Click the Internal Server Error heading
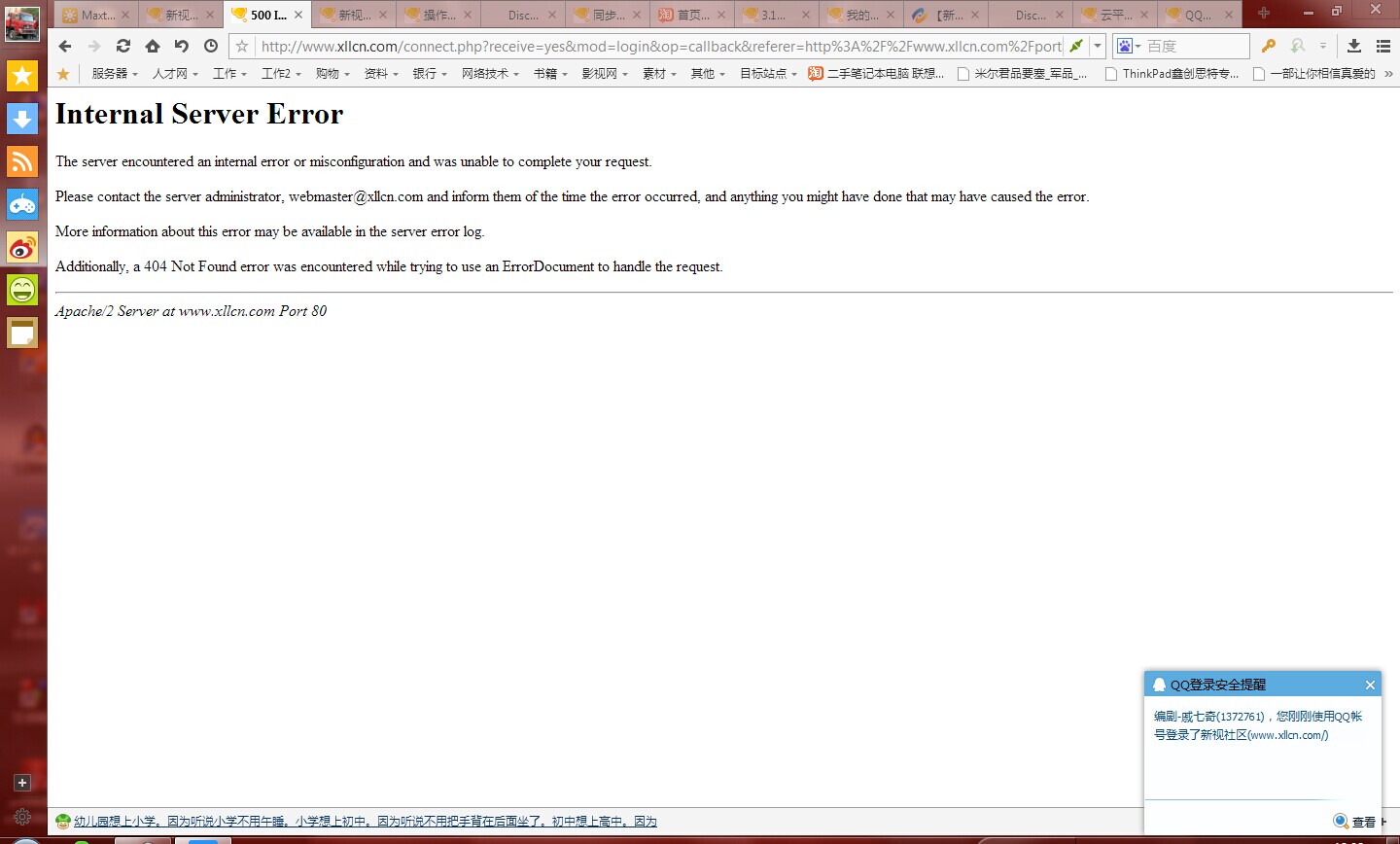This screenshot has width=1400, height=844. point(199,114)
